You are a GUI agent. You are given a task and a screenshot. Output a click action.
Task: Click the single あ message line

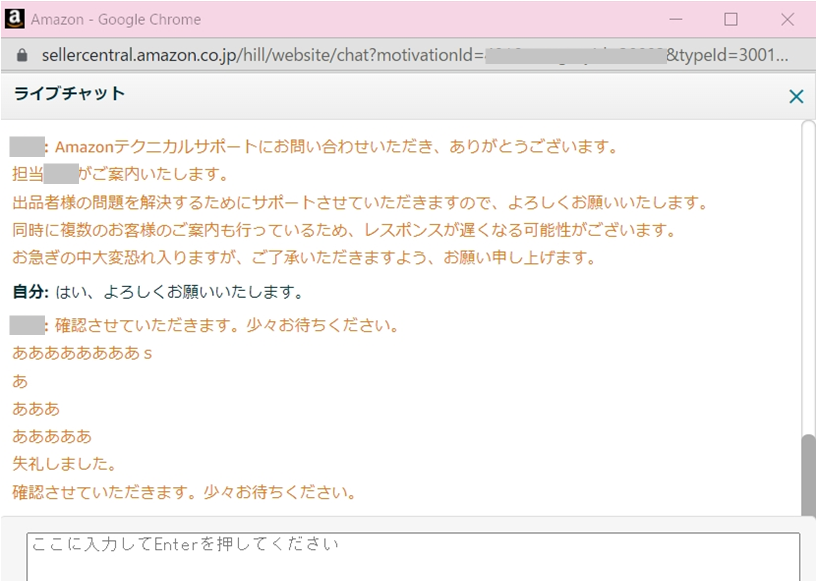click(20, 381)
